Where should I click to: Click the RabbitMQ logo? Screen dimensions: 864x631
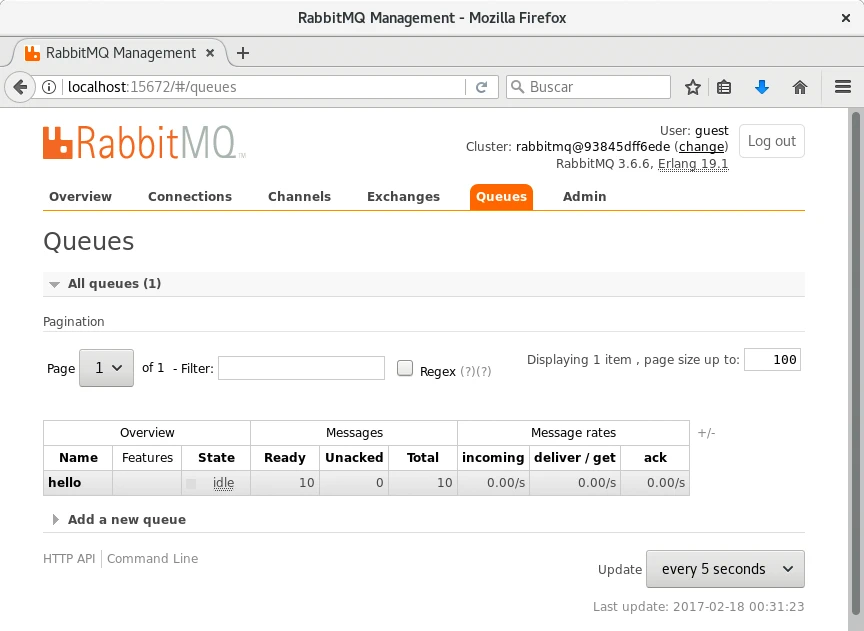(143, 143)
